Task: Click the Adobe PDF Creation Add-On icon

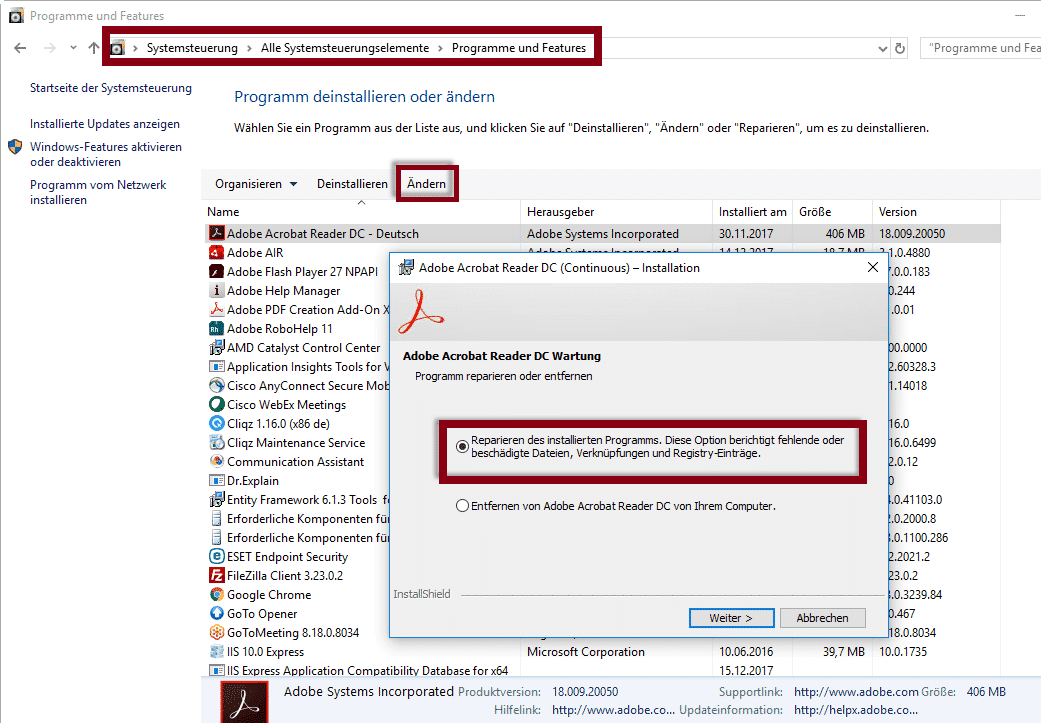Action: click(216, 309)
